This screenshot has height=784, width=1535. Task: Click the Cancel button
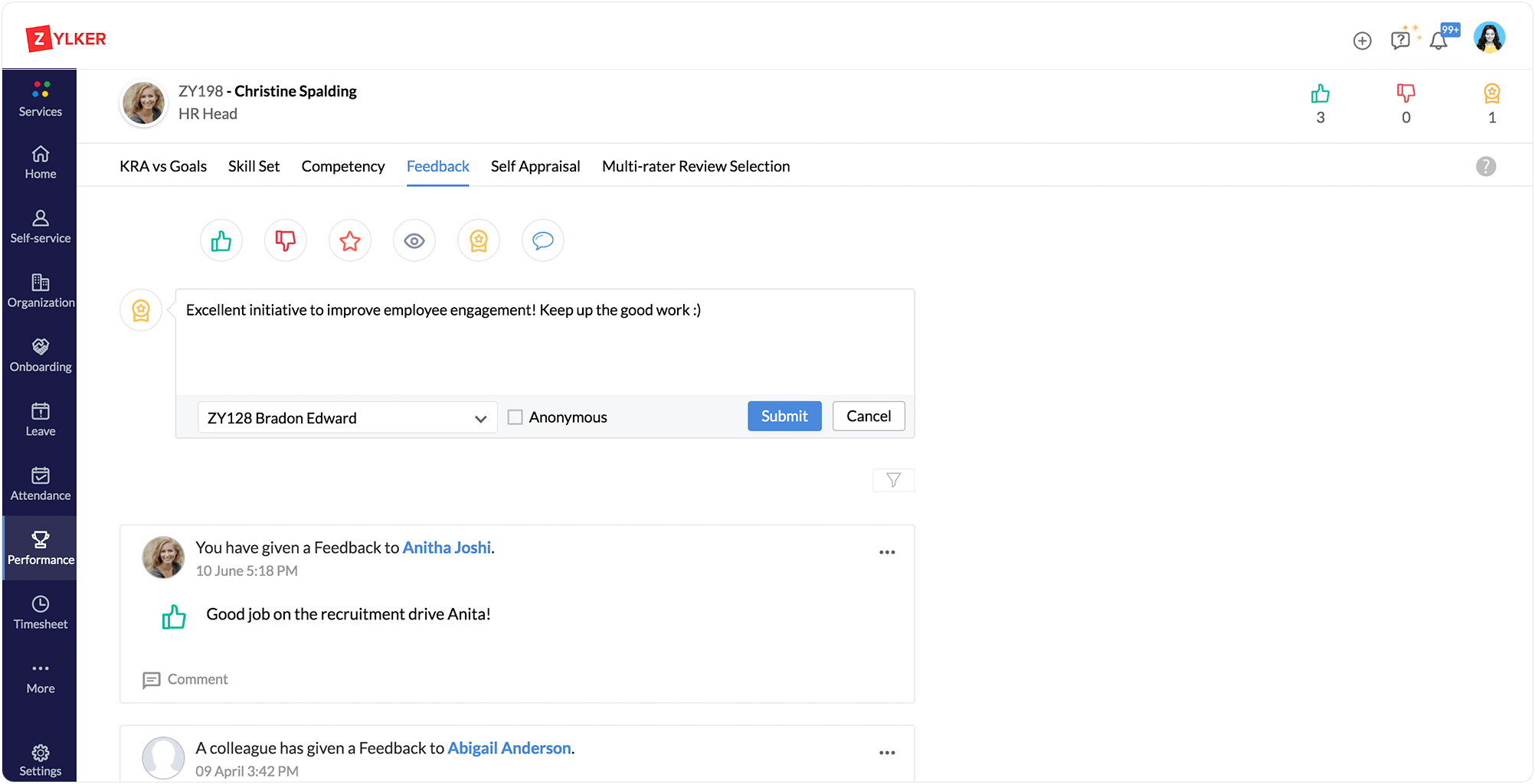click(869, 416)
